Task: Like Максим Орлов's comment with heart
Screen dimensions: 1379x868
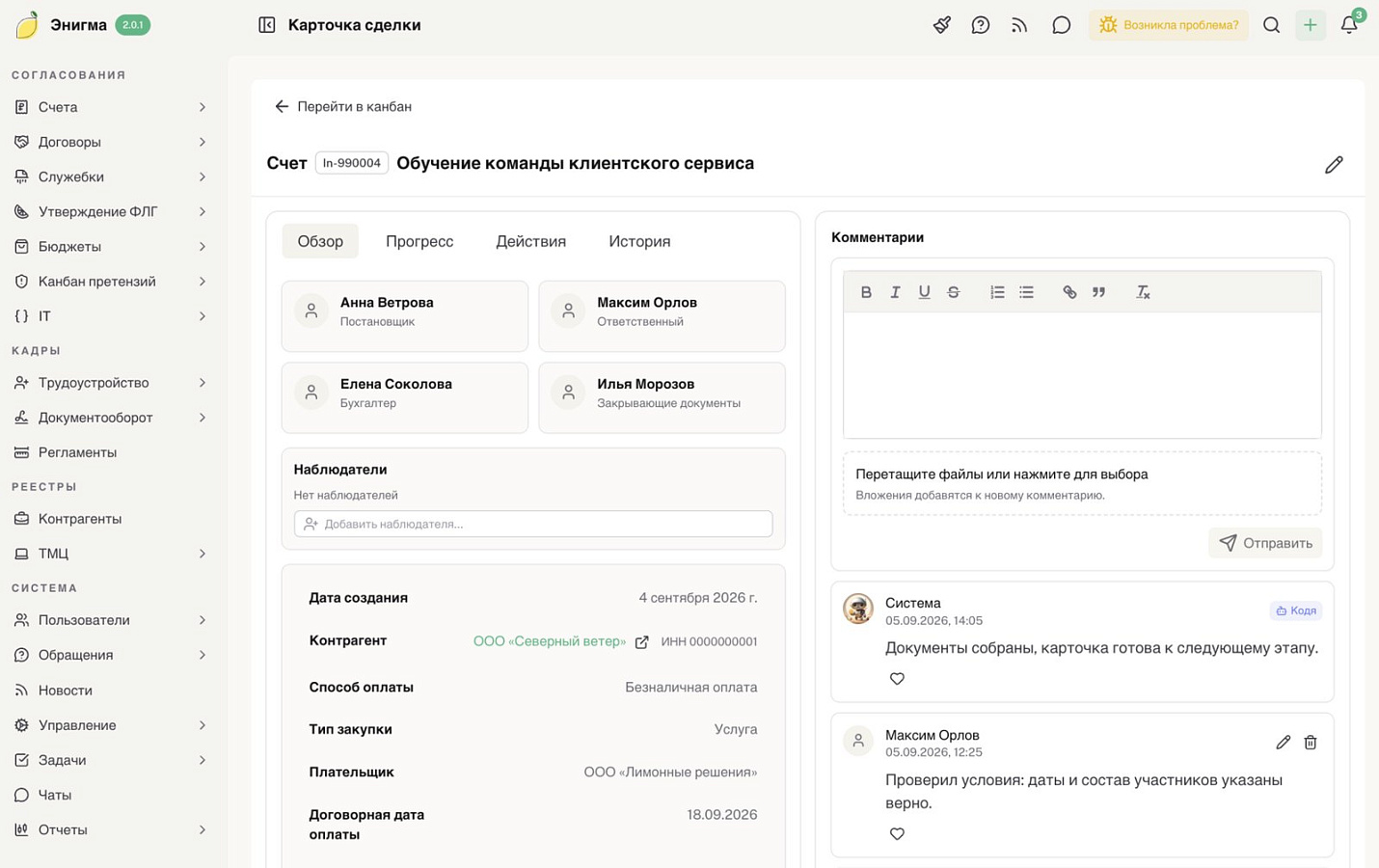Action: (x=897, y=834)
